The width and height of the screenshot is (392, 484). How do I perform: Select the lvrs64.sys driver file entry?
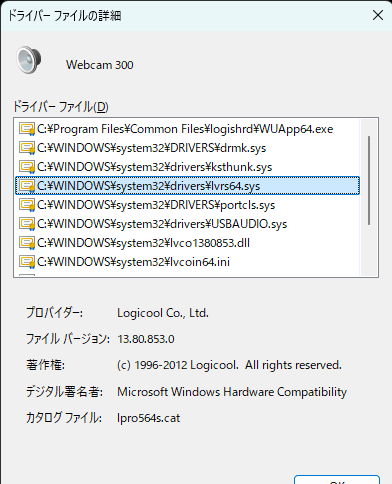pos(187,186)
